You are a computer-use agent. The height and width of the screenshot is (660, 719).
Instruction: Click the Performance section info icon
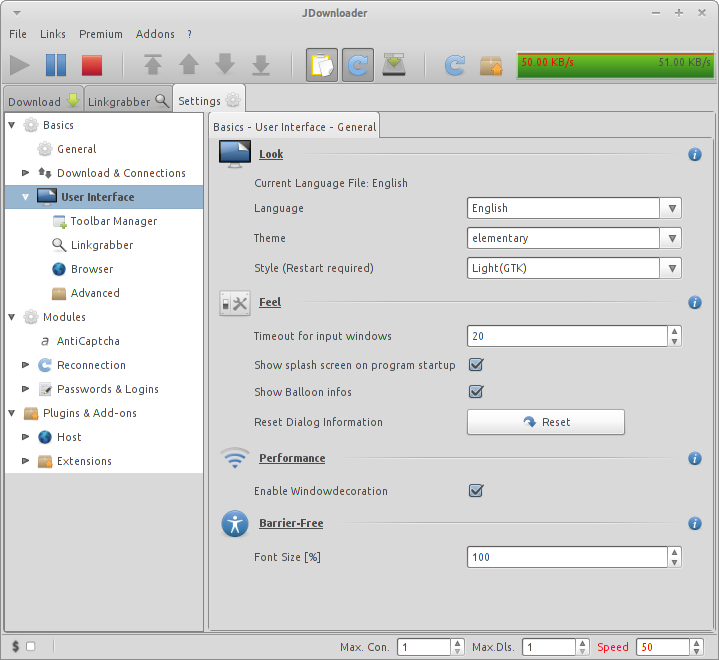(695, 458)
